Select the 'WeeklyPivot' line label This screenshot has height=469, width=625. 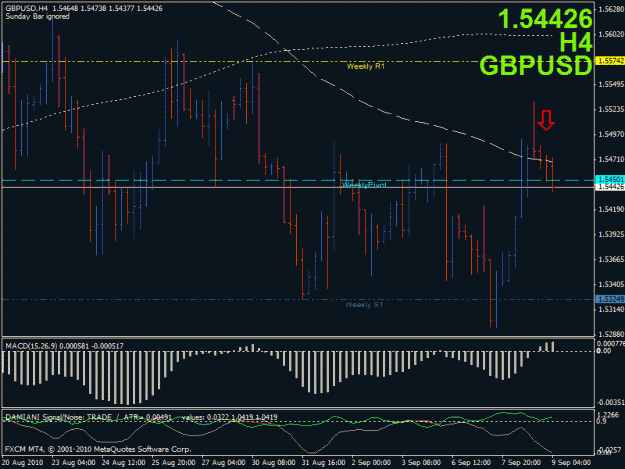point(364,185)
